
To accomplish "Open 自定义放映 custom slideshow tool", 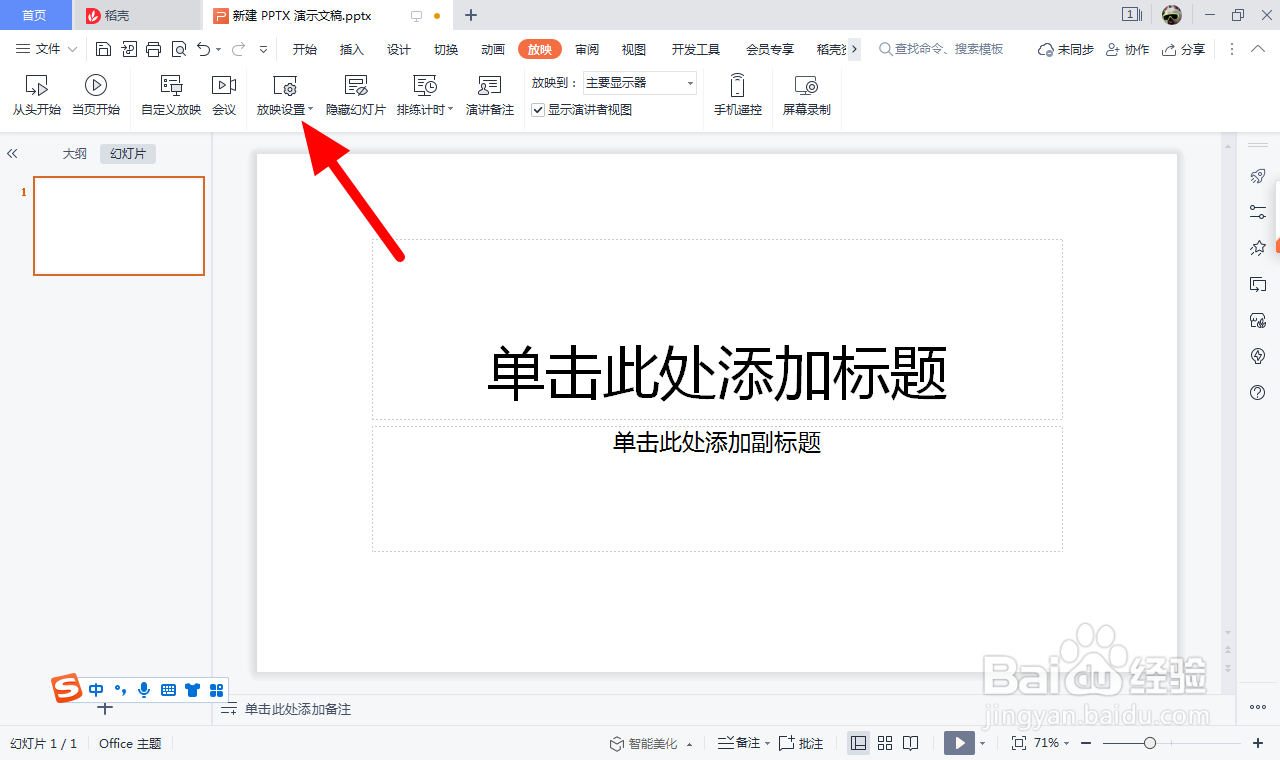I will tap(169, 93).
